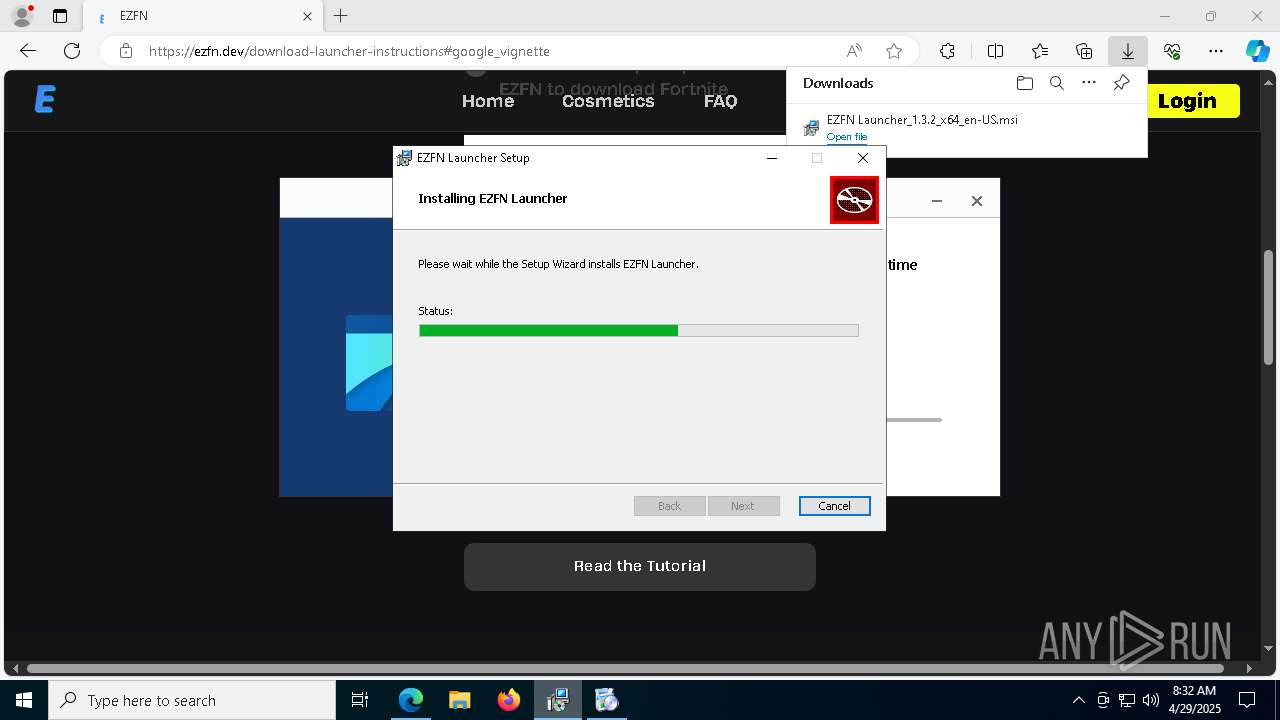This screenshot has height=720, width=1280.
Task: Open the network tray icon
Action: pyautogui.click(x=1127, y=700)
